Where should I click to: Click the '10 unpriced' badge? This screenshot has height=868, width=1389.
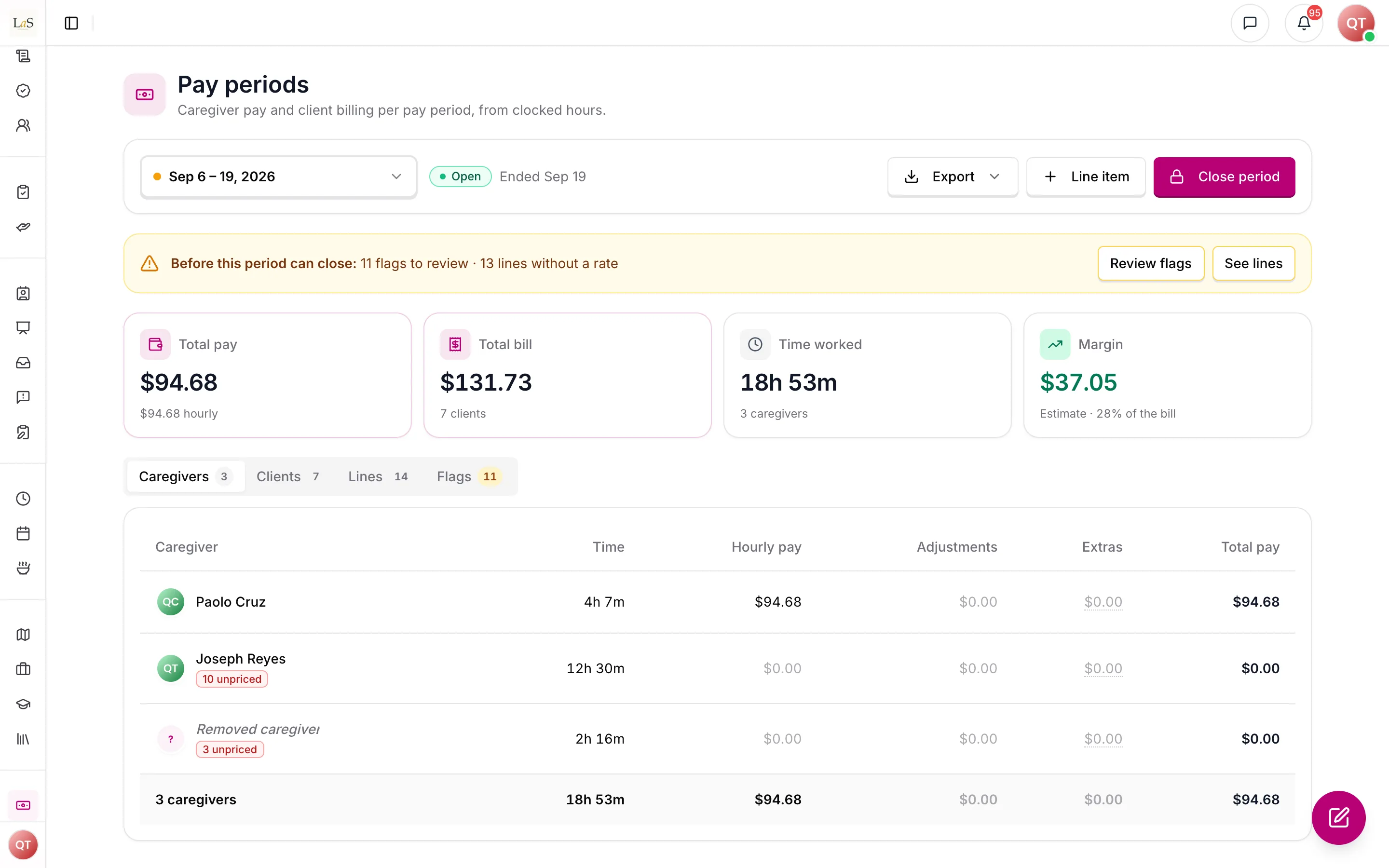coord(232,679)
